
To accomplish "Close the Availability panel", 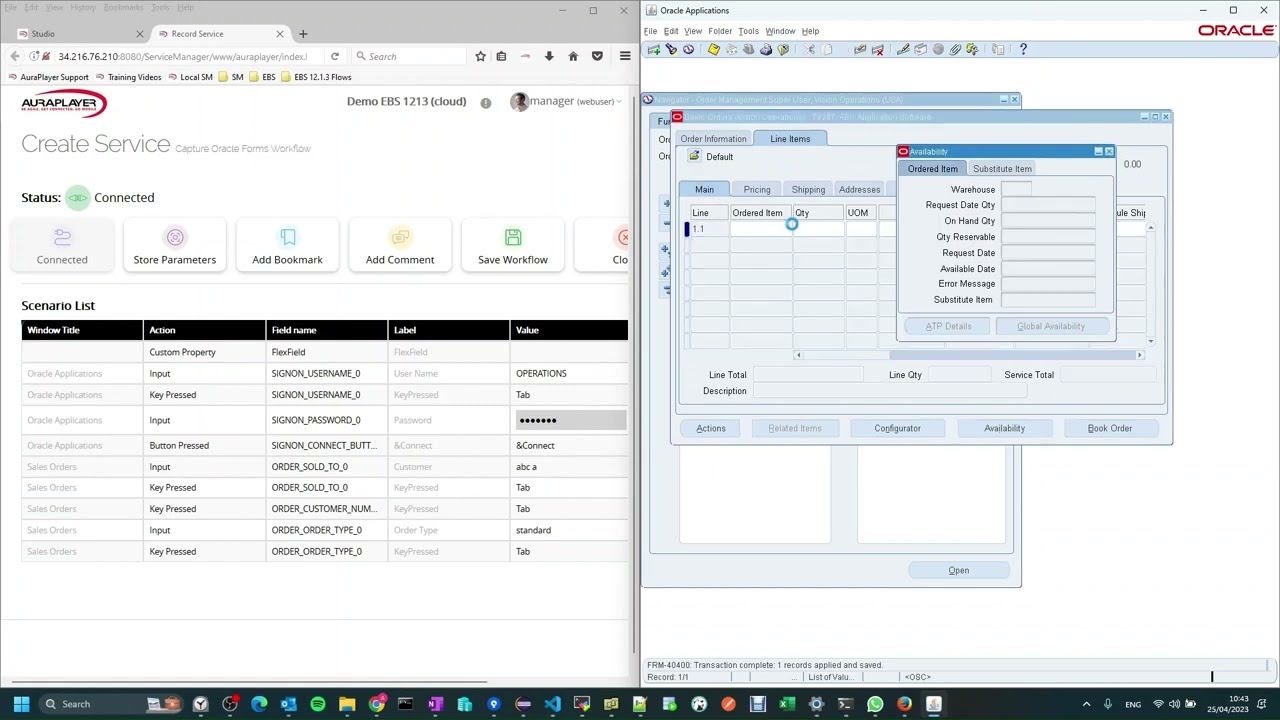I will (1109, 152).
